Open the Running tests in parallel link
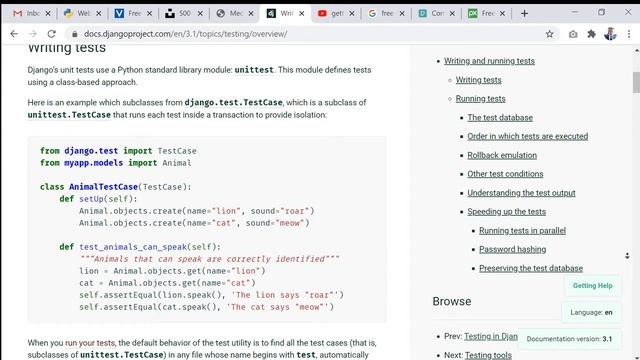 pos(522,231)
